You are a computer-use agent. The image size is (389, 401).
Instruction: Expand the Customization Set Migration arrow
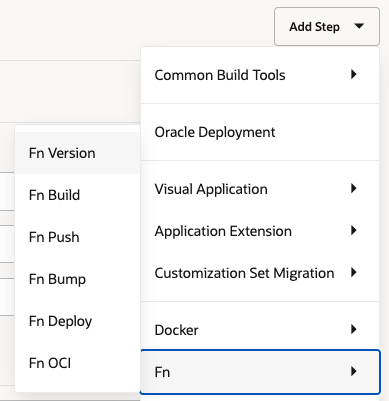[354, 272]
